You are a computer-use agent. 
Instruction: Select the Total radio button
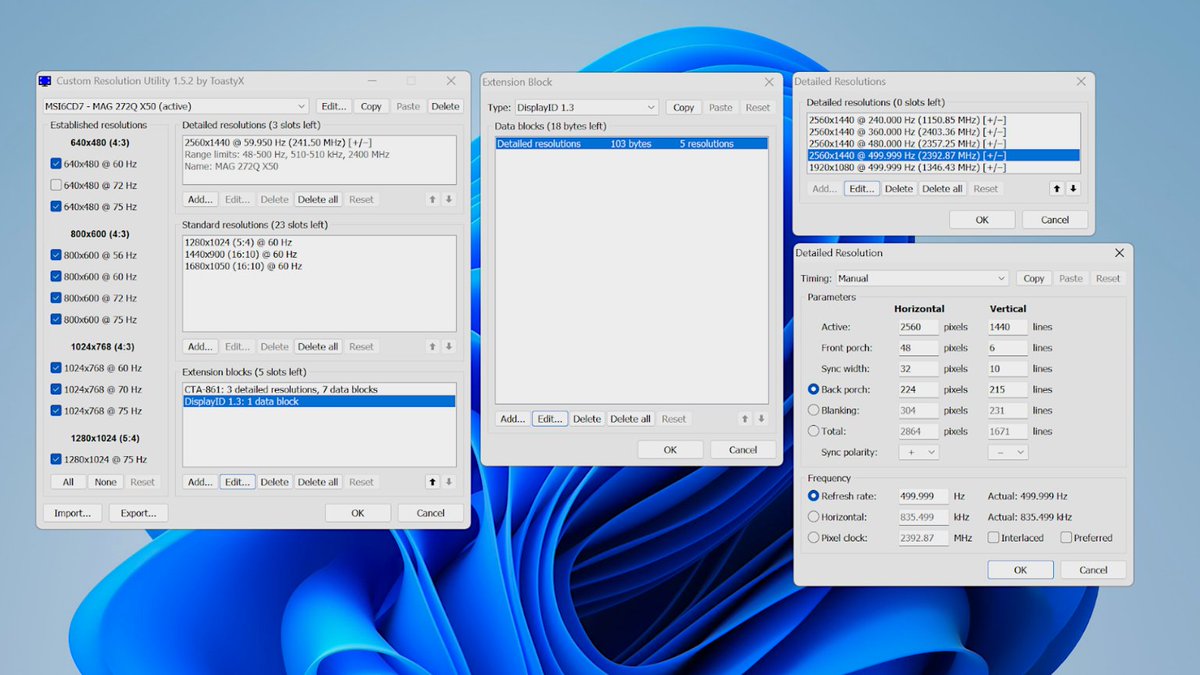(813, 431)
